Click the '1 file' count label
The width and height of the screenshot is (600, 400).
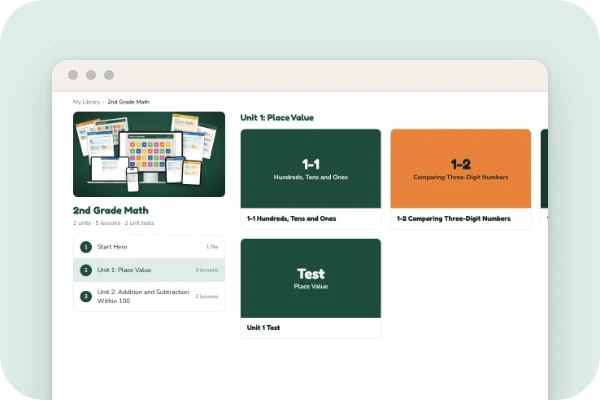212,247
